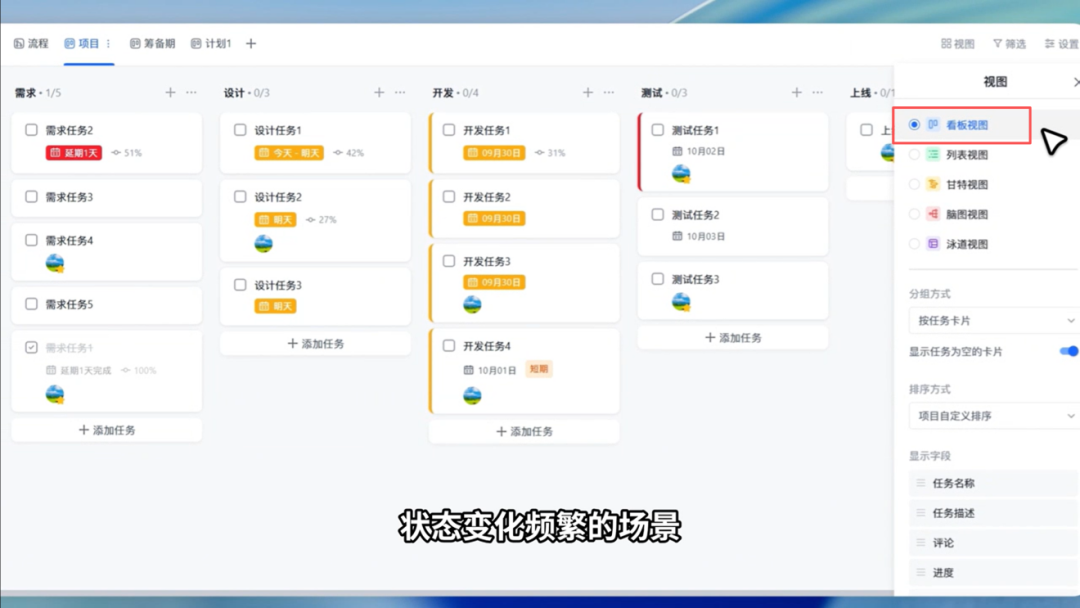Click 09月30日 date badge on 开发任务2

coord(494,218)
